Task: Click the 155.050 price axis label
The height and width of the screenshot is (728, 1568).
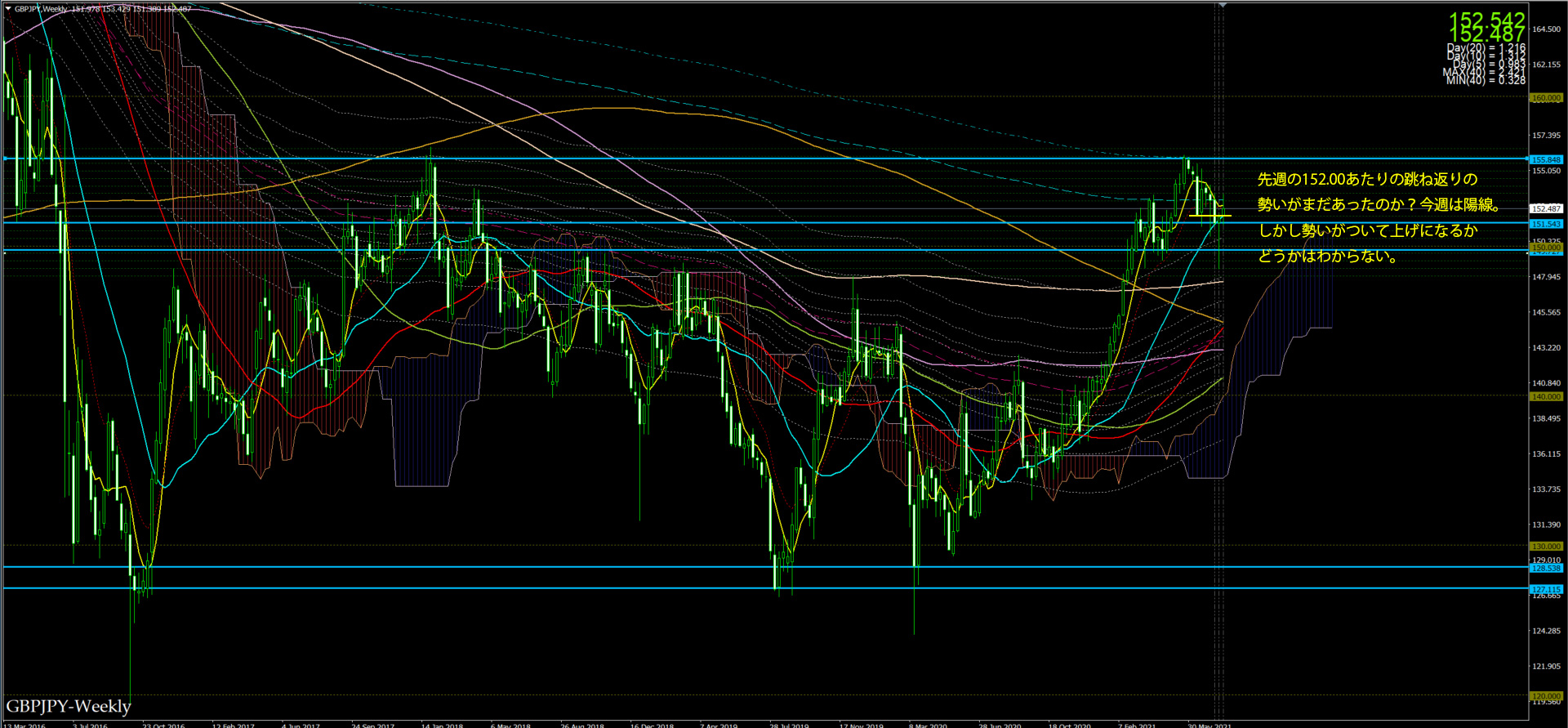Action: (x=1546, y=171)
